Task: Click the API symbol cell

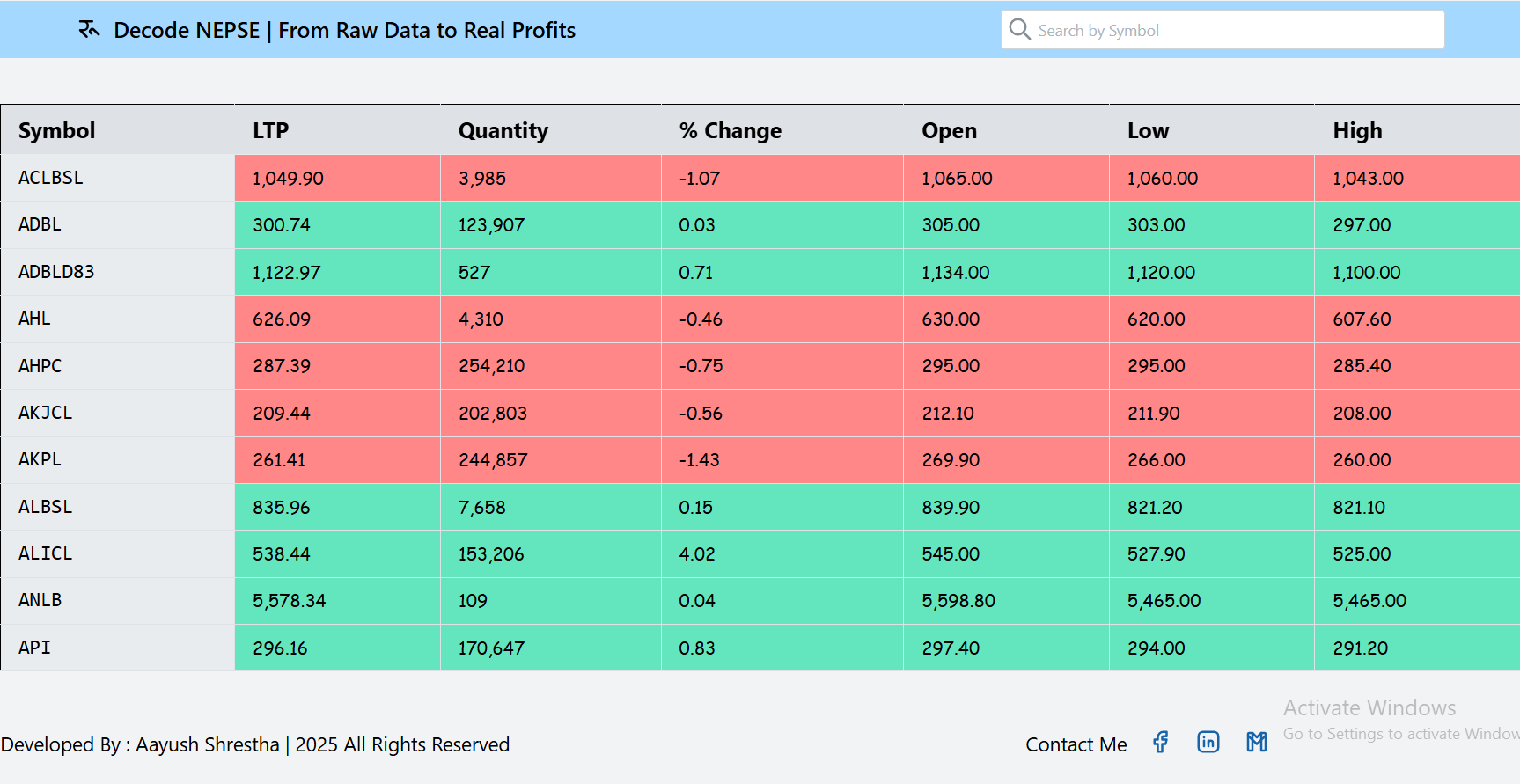Action: tap(35, 648)
